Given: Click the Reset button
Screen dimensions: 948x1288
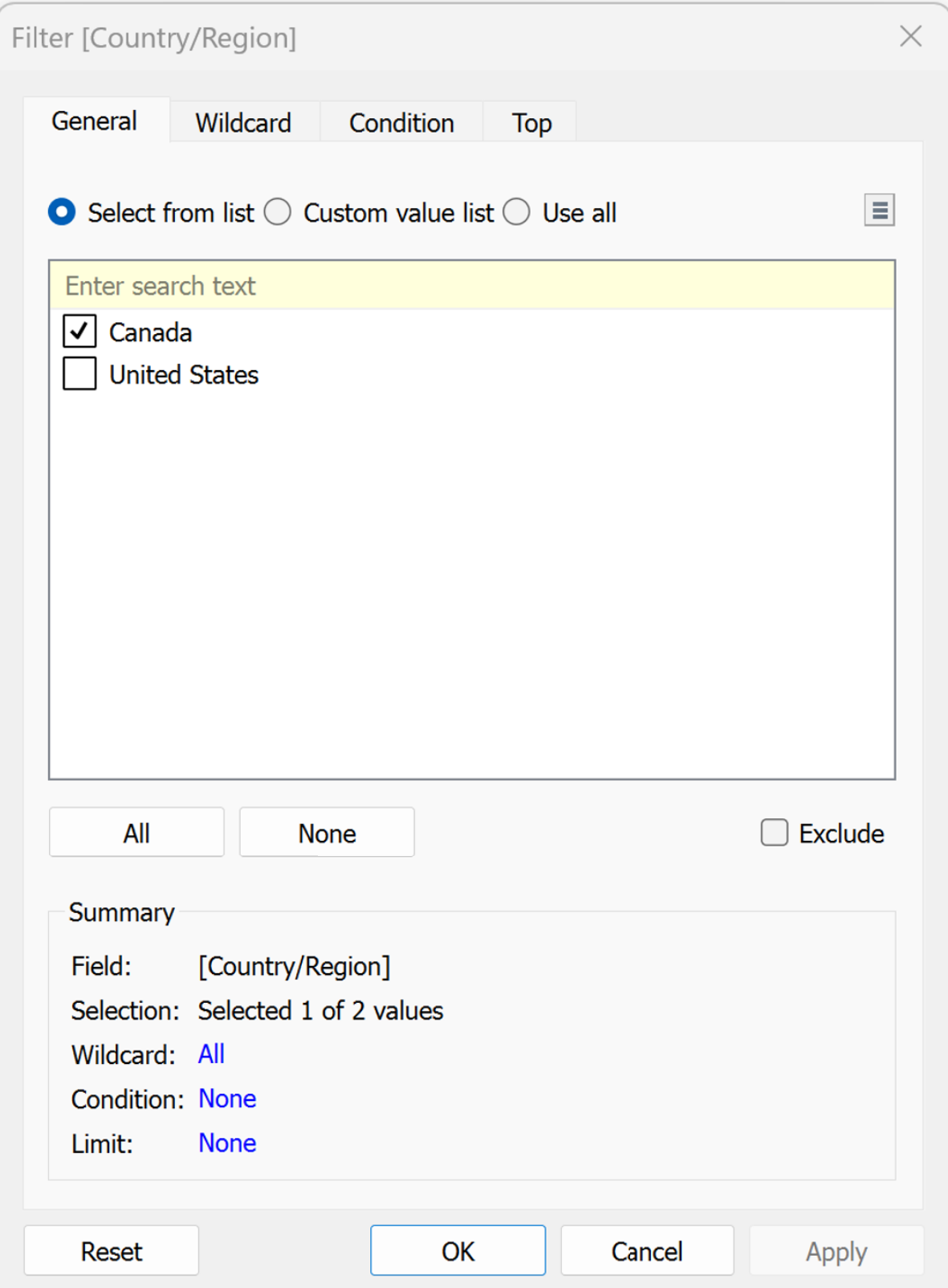Looking at the screenshot, I should tap(112, 1250).
